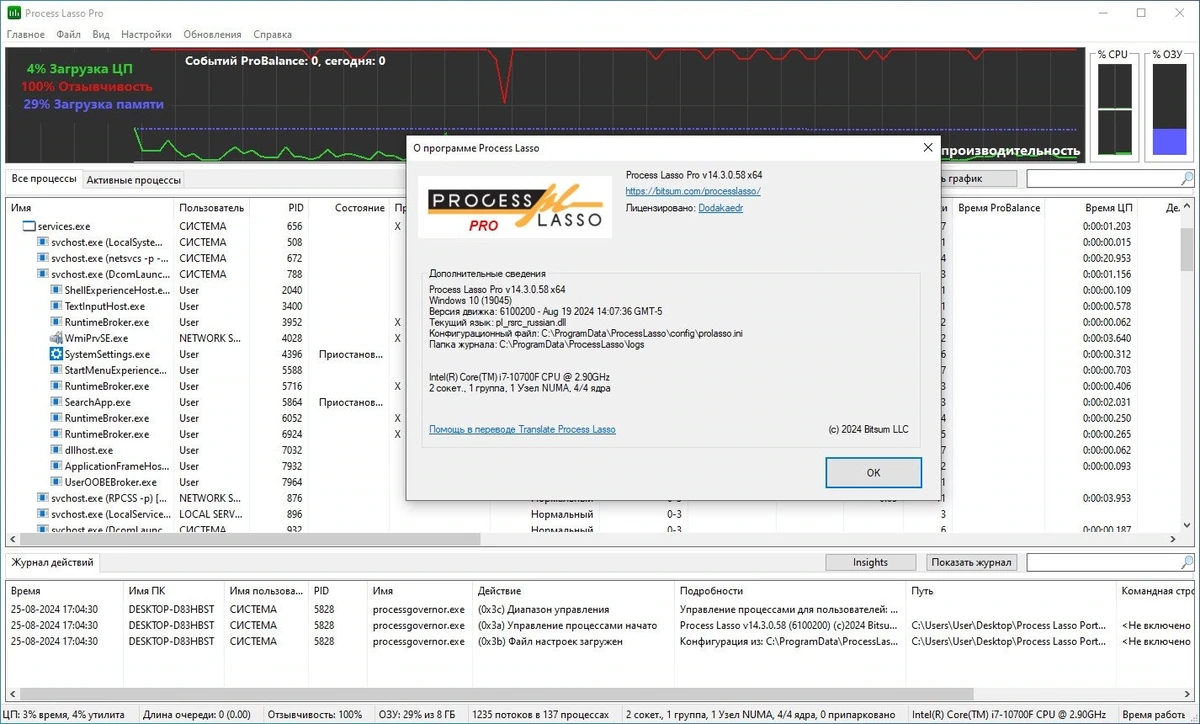Click the StartMenuExperience process icon

(x=57, y=370)
